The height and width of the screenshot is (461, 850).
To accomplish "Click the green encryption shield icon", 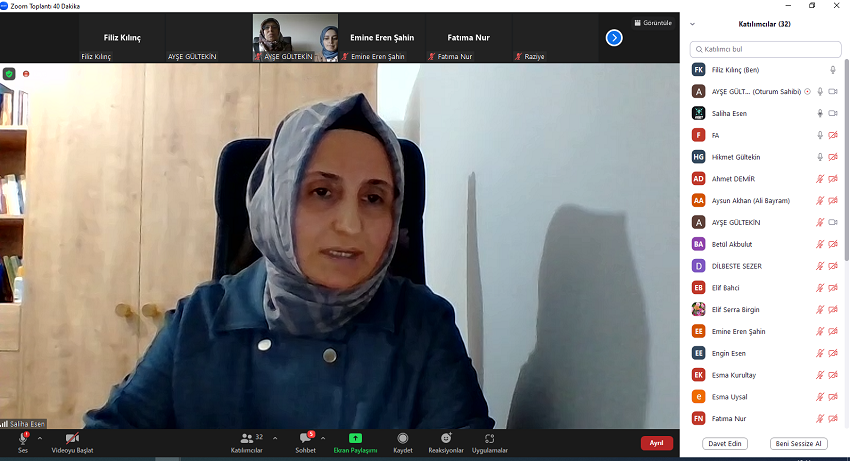I will [x=10, y=73].
